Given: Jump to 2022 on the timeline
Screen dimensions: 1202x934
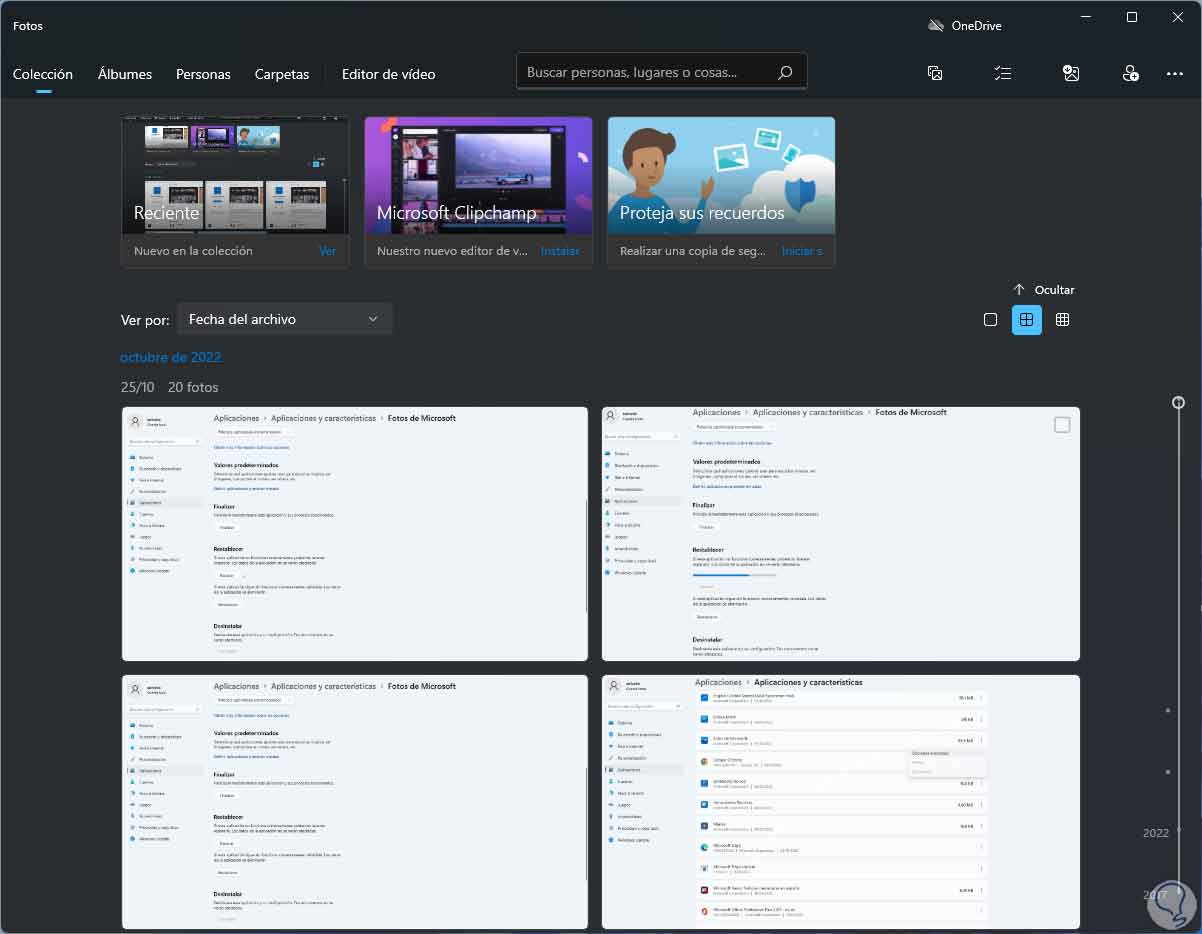Looking at the screenshot, I should (x=1155, y=833).
